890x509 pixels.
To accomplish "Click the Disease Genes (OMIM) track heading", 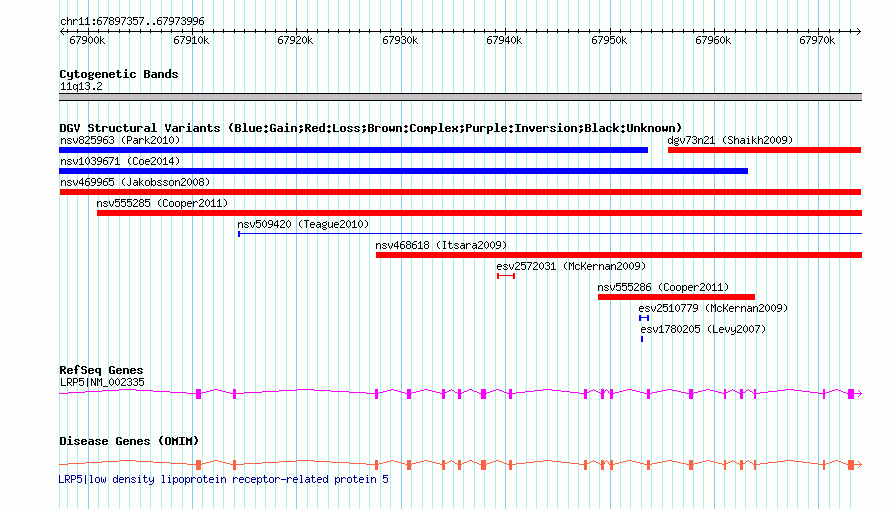I will (129, 441).
